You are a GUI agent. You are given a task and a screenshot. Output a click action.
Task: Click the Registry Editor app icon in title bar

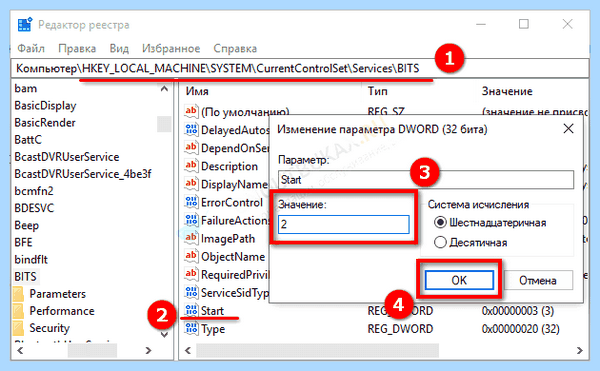[25, 25]
